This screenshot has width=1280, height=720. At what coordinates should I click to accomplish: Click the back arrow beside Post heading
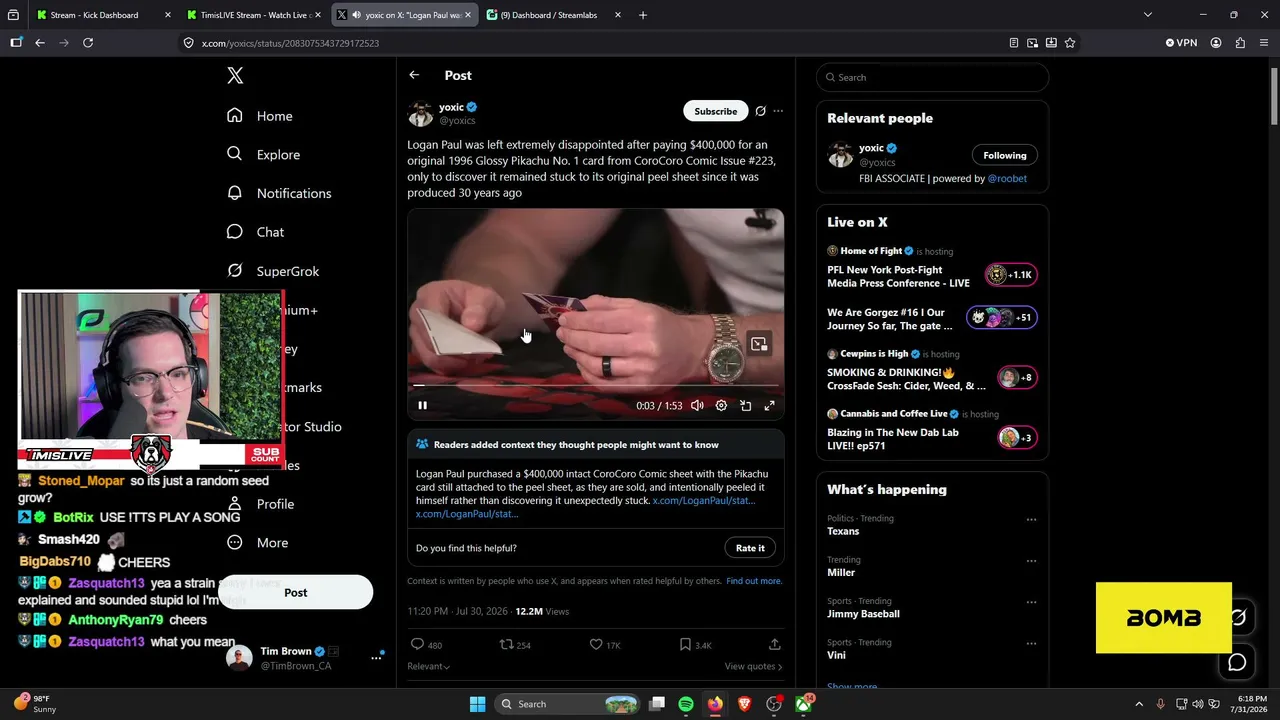coord(414,75)
